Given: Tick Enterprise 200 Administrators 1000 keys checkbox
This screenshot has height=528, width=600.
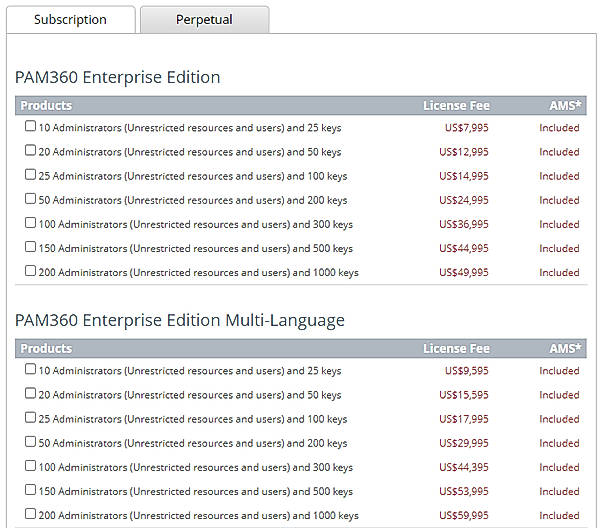Looking at the screenshot, I should tap(30, 271).
